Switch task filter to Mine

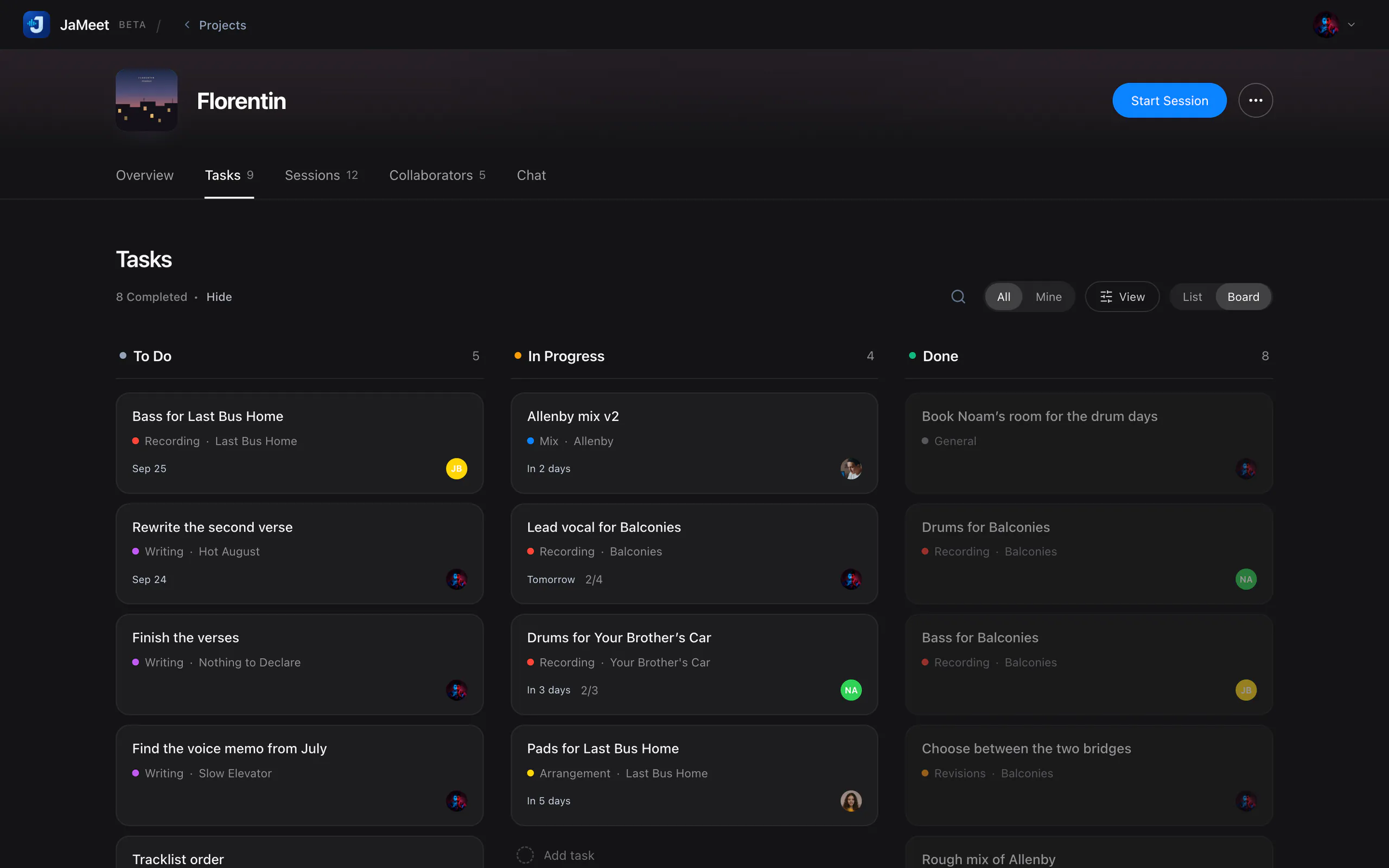click(1048, 297)
